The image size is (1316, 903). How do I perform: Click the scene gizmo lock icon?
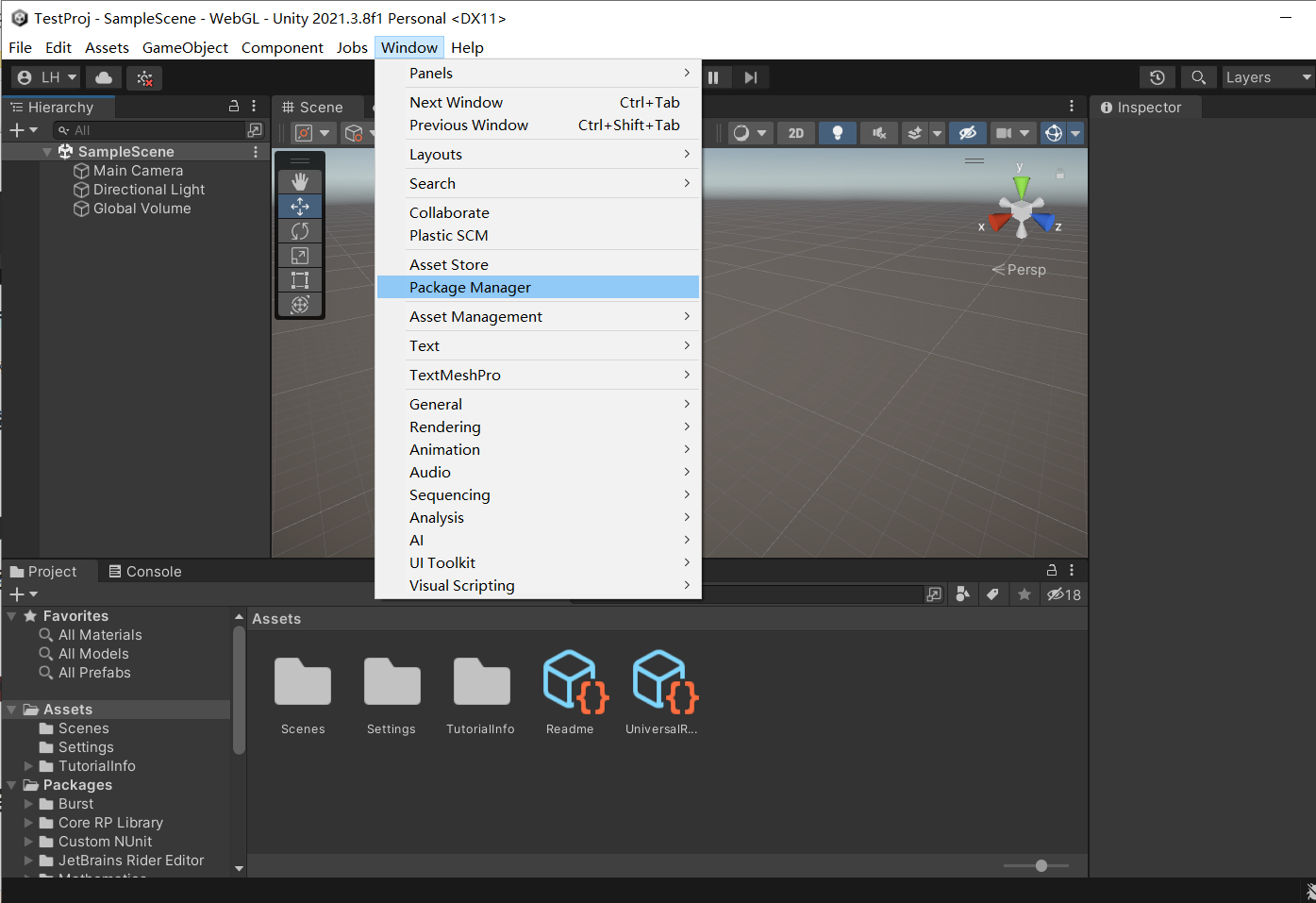[x=1059, y=174]
